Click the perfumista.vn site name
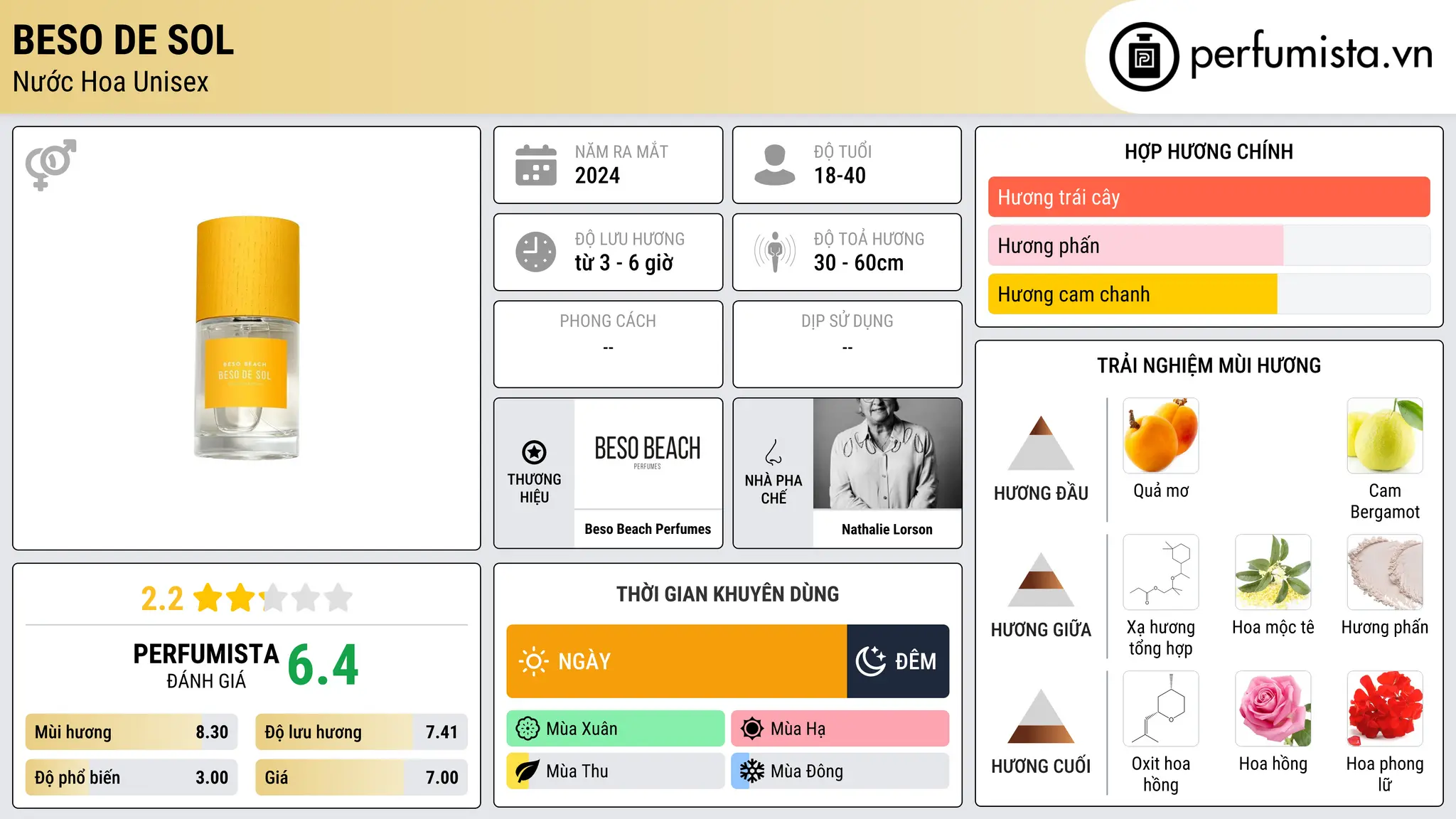The height and width of the screenshot is (819, 1456). coord(1311,54)
